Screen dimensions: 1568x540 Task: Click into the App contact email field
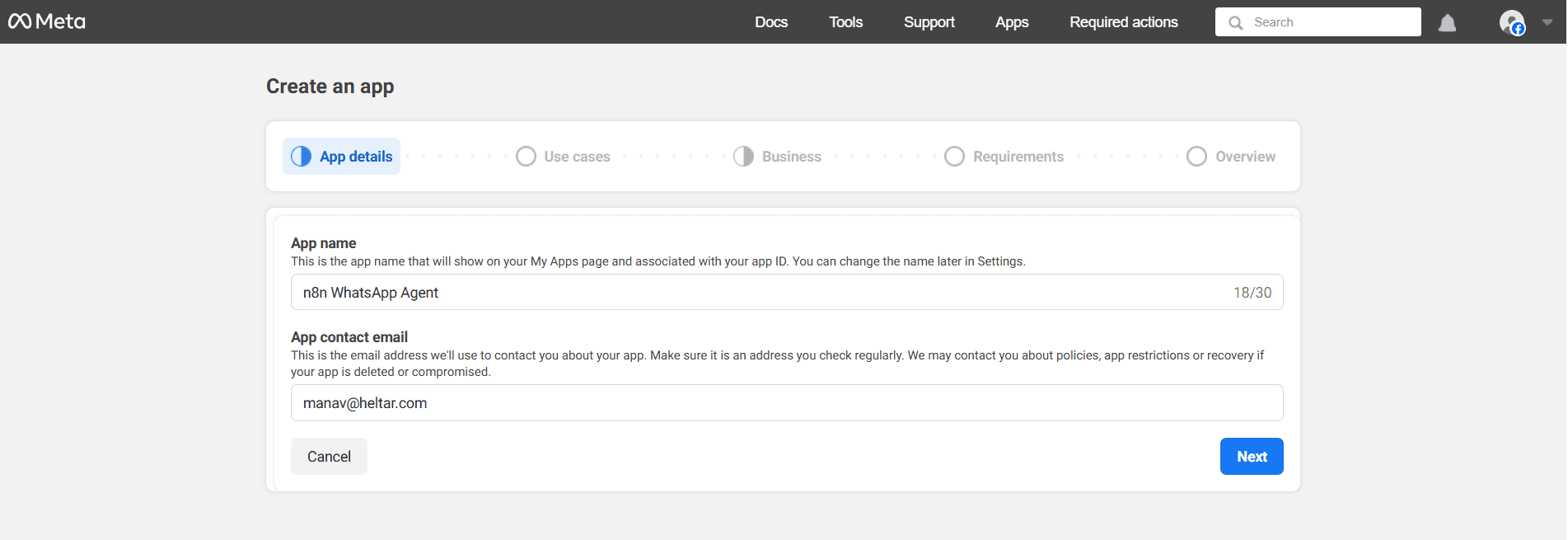[x=786, y=403]
